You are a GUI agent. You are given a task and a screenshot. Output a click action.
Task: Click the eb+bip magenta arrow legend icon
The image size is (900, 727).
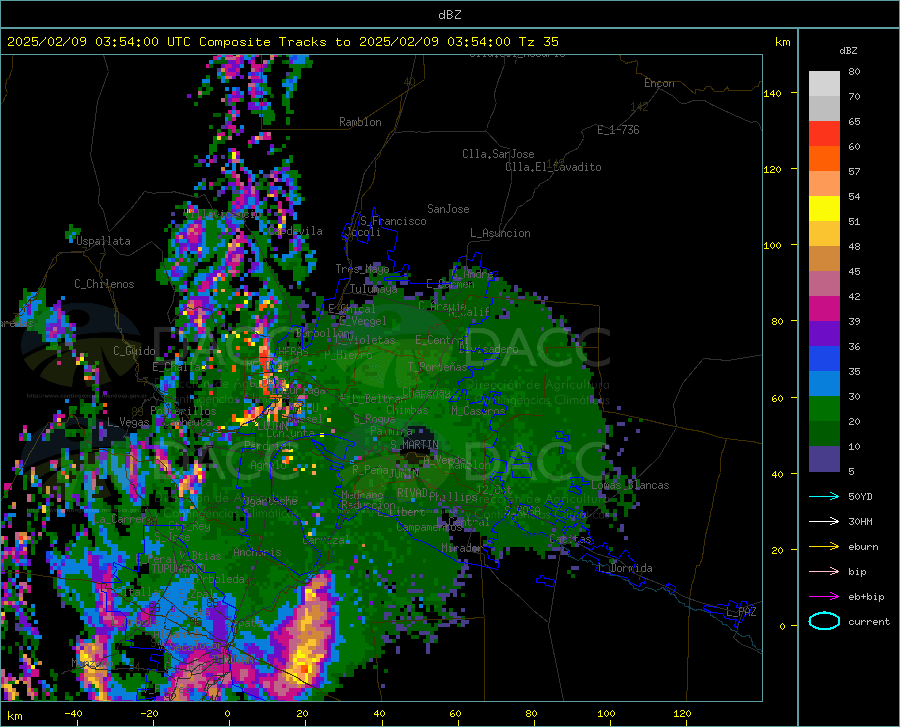coord(824,597)
